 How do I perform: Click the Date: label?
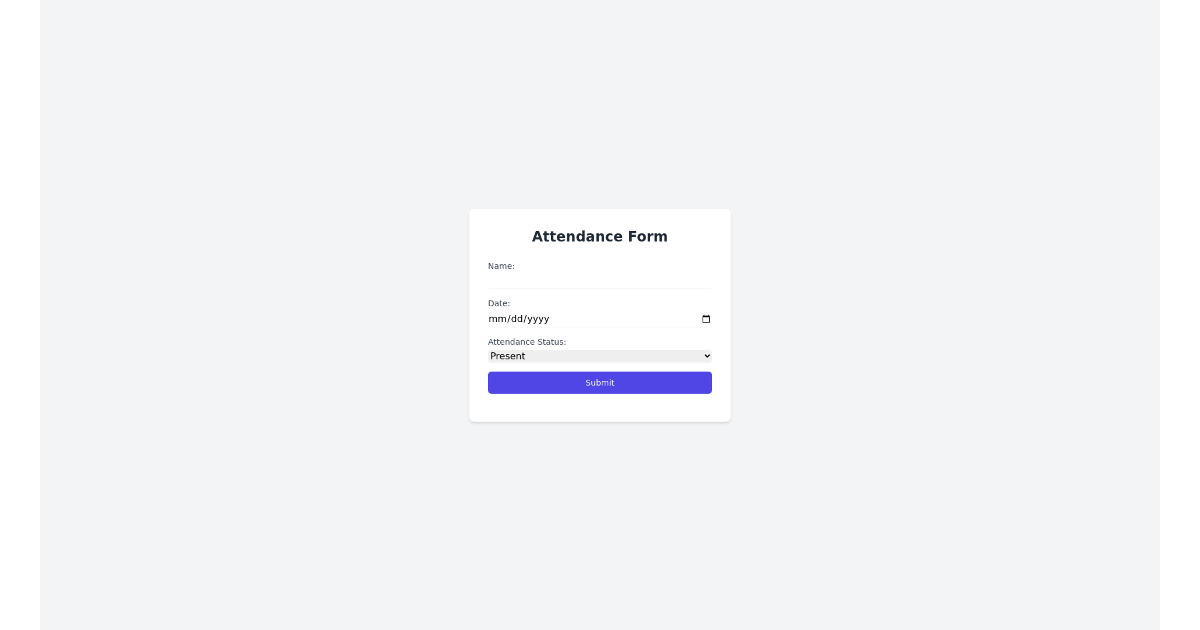(x=498, y=303)
